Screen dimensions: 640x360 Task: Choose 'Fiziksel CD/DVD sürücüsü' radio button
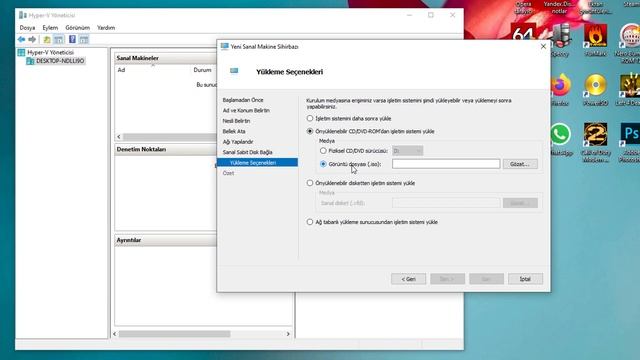coord(323,151)
